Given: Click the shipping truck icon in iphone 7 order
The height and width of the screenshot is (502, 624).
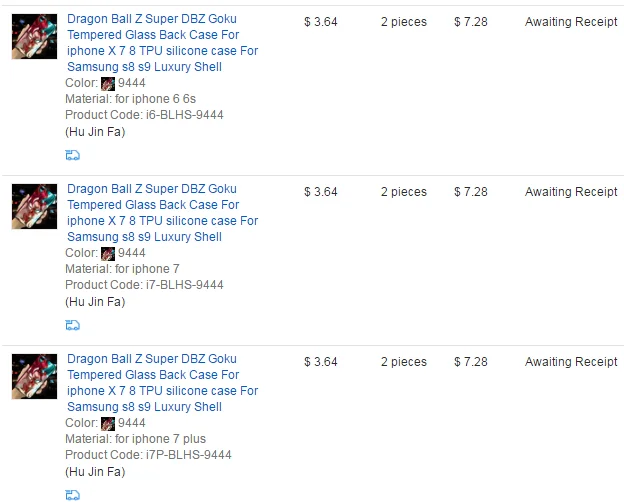Looking at the screenshot, I should tap(72, 325).
